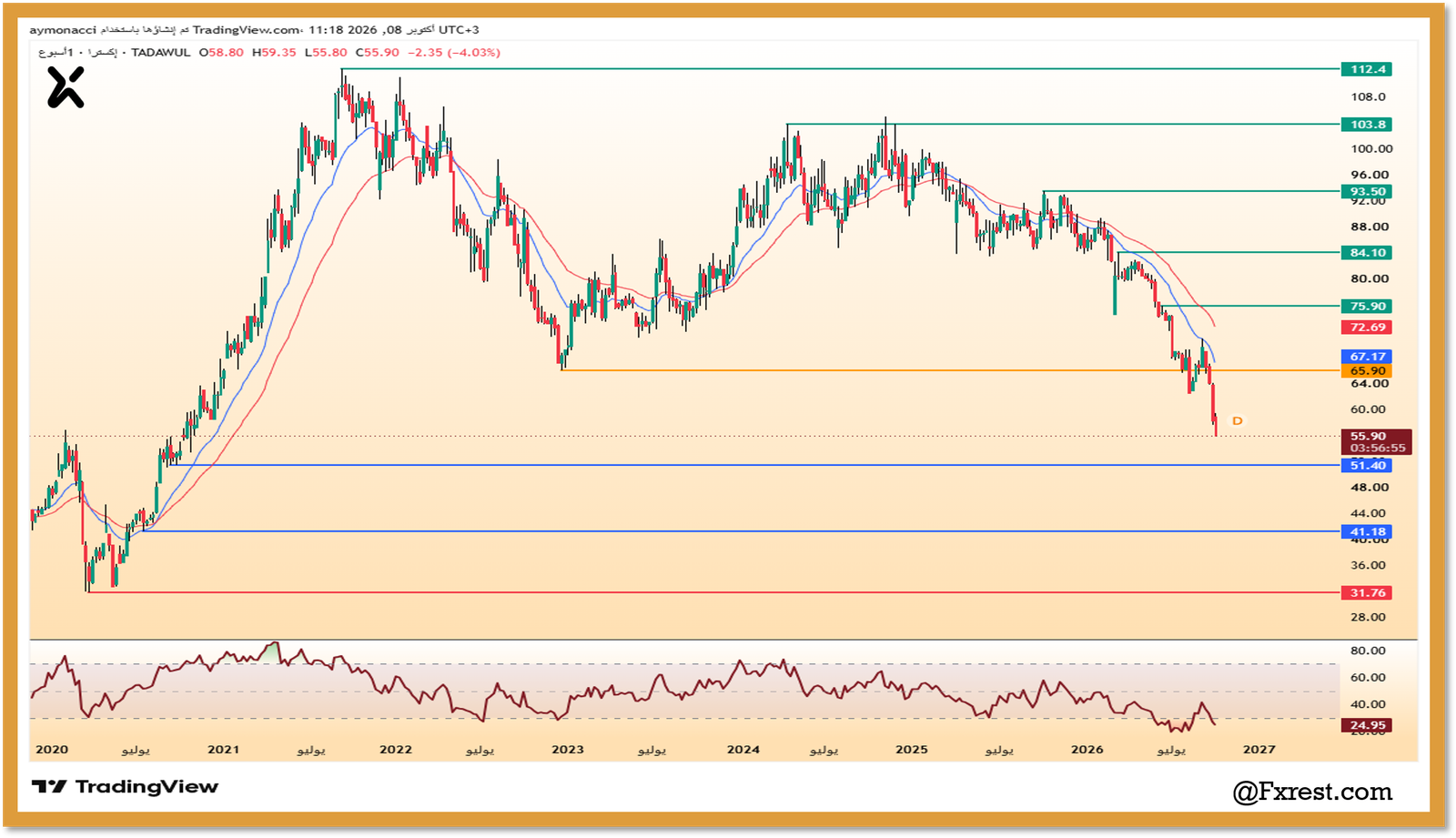Click the low value L55.80
This screenshot has height=838, width=1456.
(326, 53)
